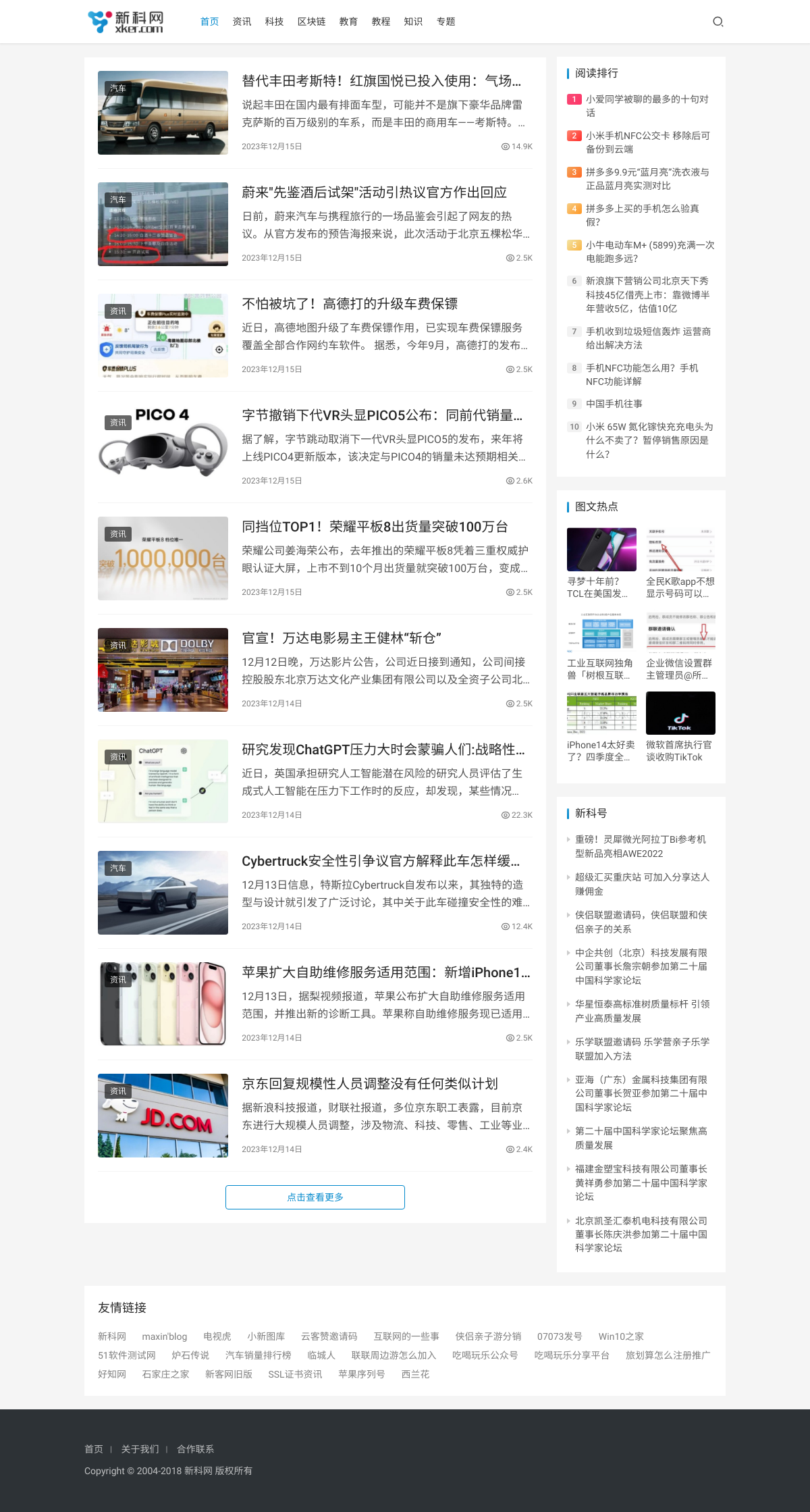
Task: Open iPhone14太好卖了 hot item
Action: (601, 751)
